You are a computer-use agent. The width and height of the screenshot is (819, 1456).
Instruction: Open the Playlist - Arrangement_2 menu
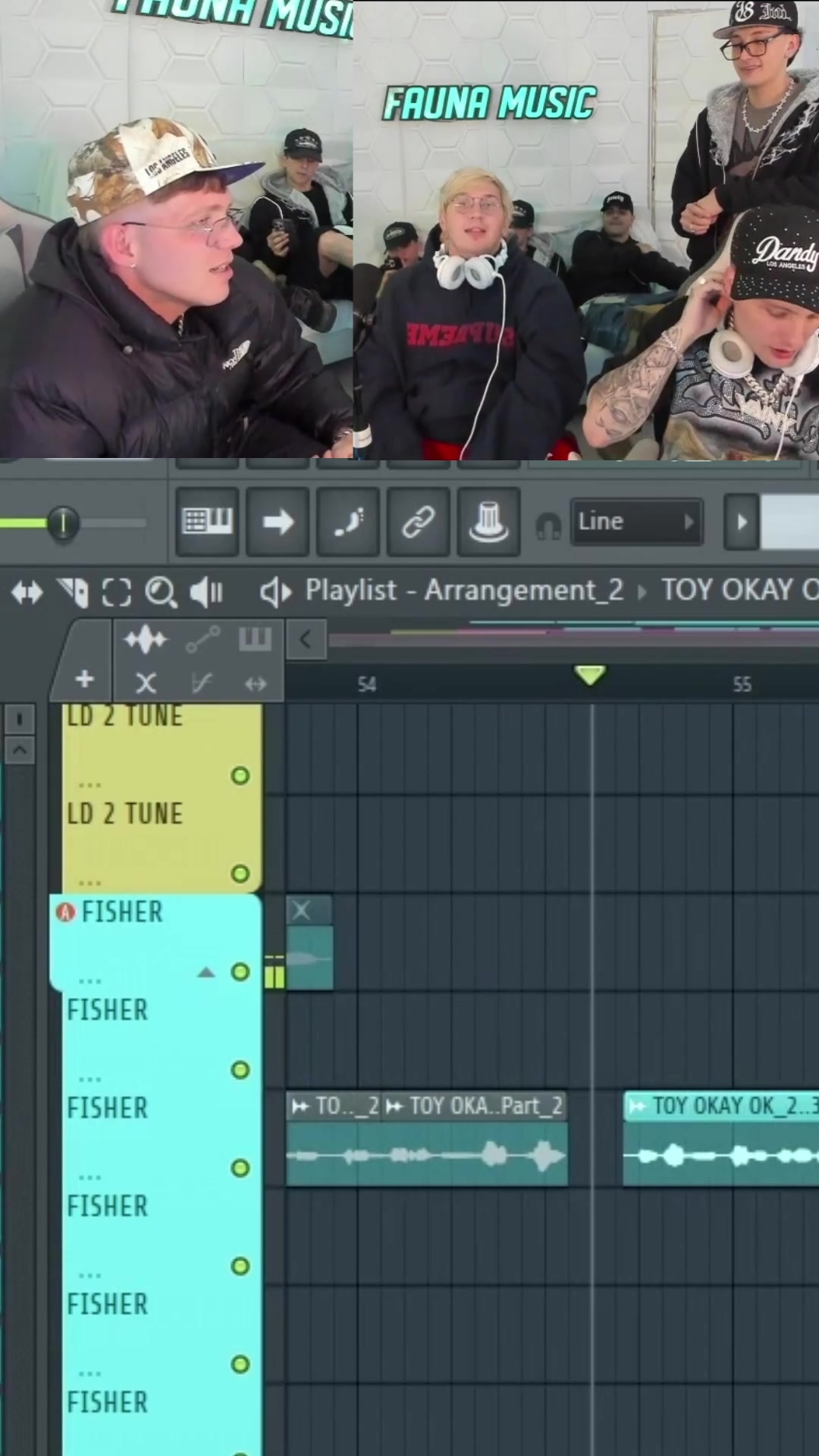click(464, 590)
